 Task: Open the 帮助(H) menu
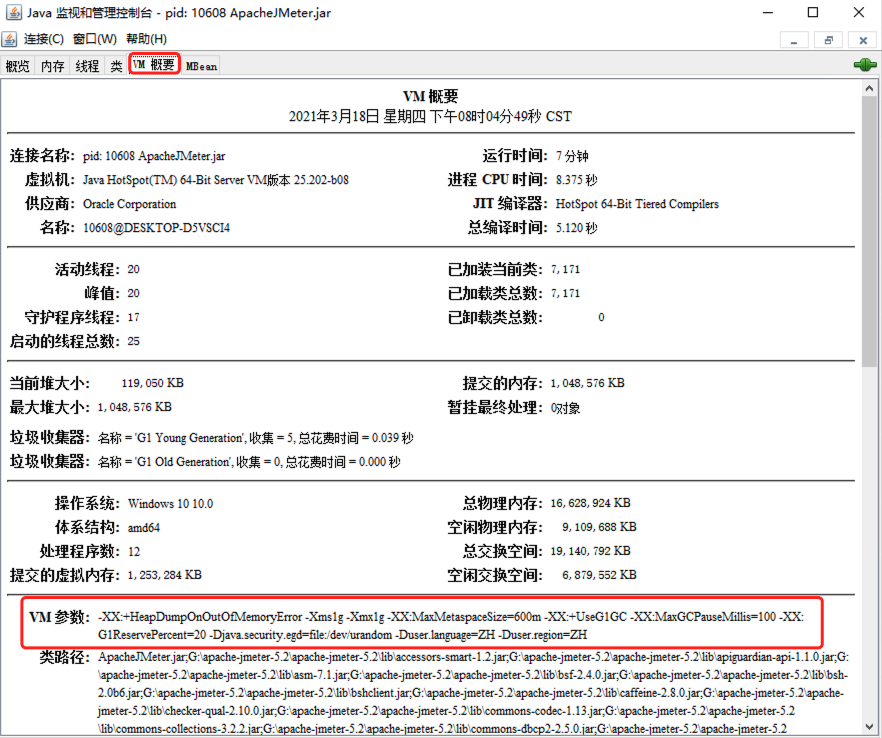point(146,39)
